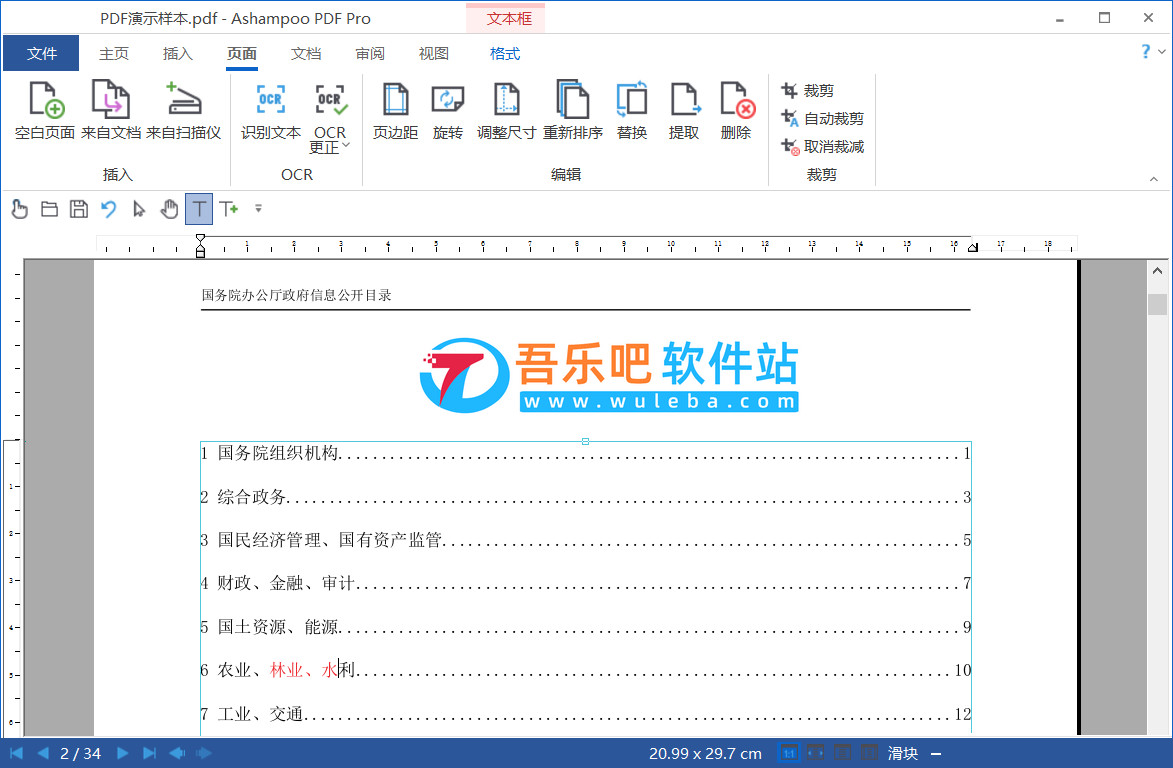This screenshot has width=1173, height=768.
Task: Undo the last action
Action: tap(108, 209)
